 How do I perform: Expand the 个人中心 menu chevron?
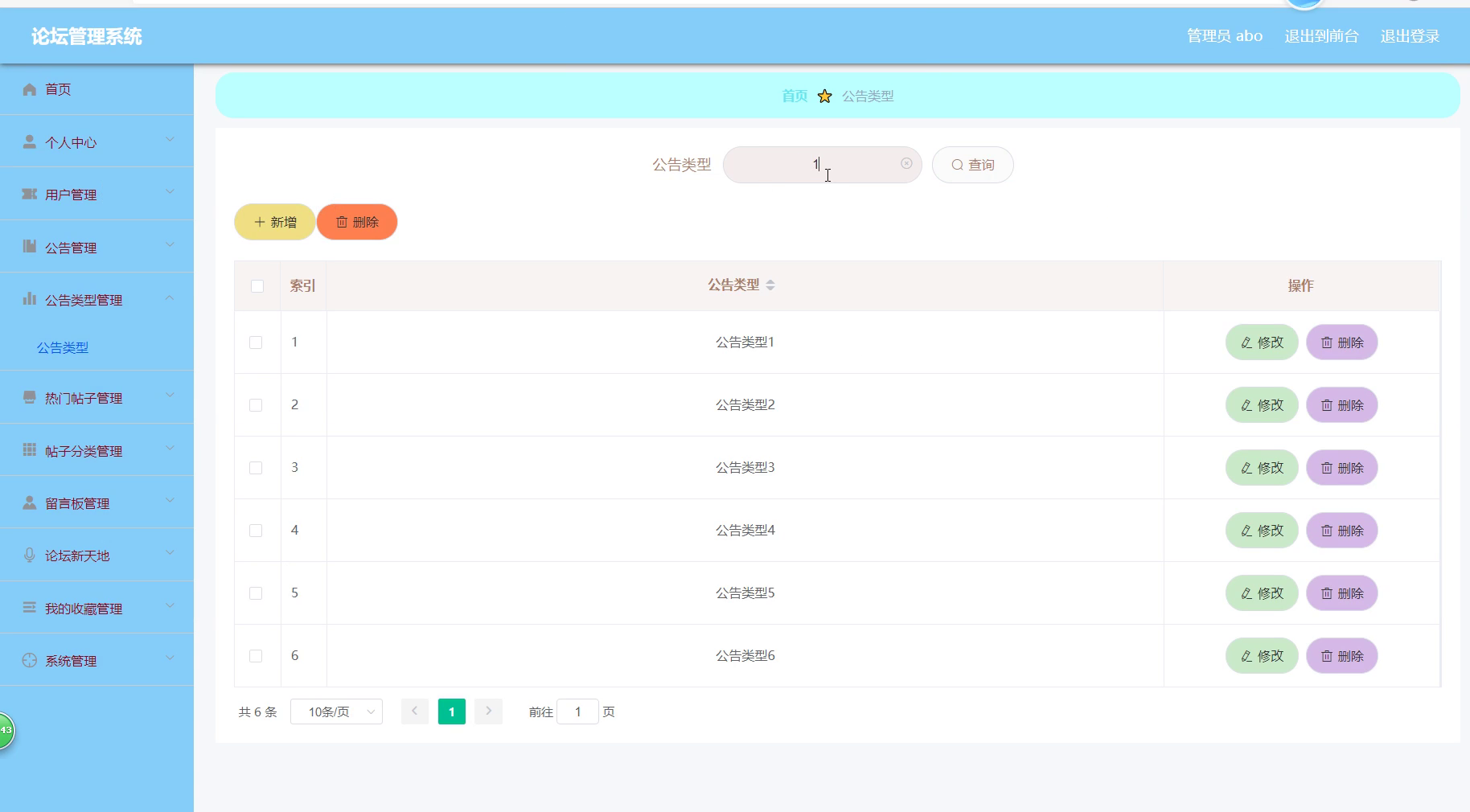tap(170, 140)
